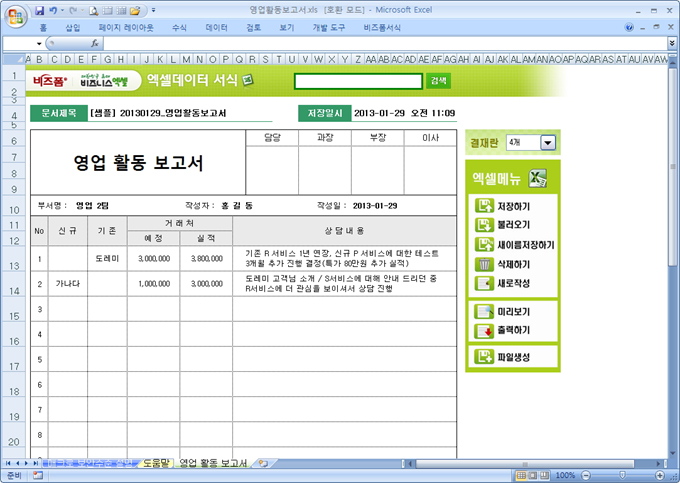This screenshot has height=483, width=680.
Task: Click the 새이름저장하기 save-as menu item
Action: tap(515, 245)
